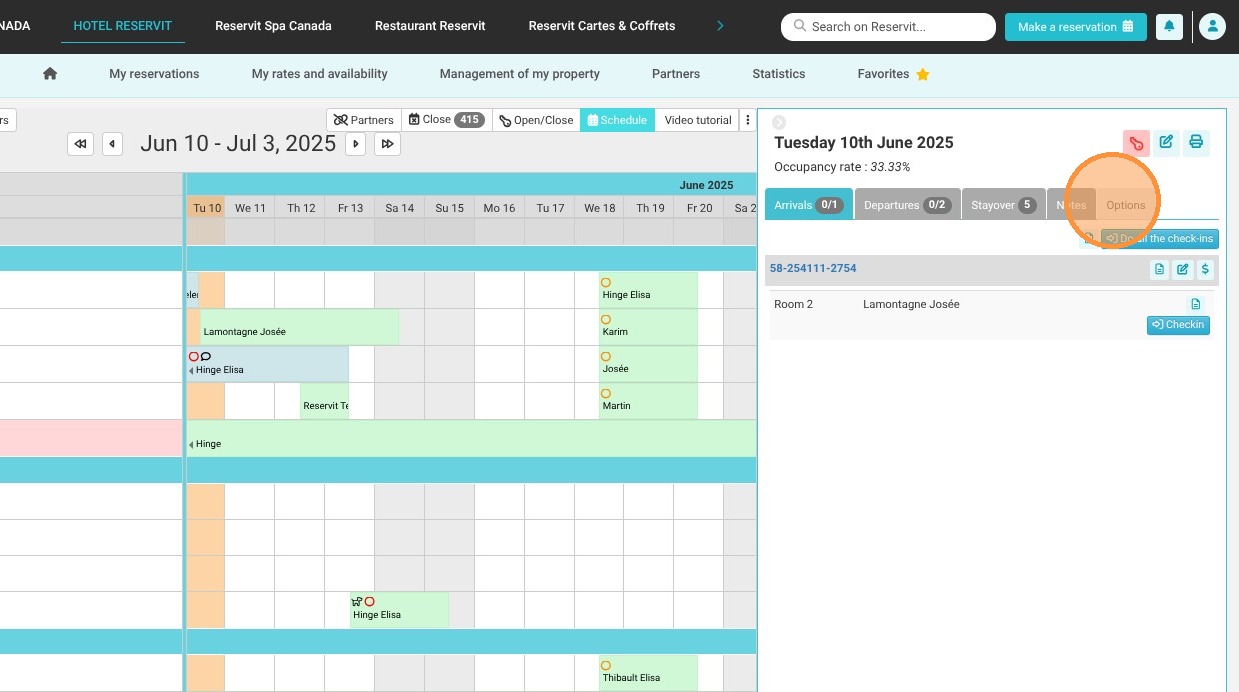Open payment dollar icon for reservation 58-254111-2754

1205,269
